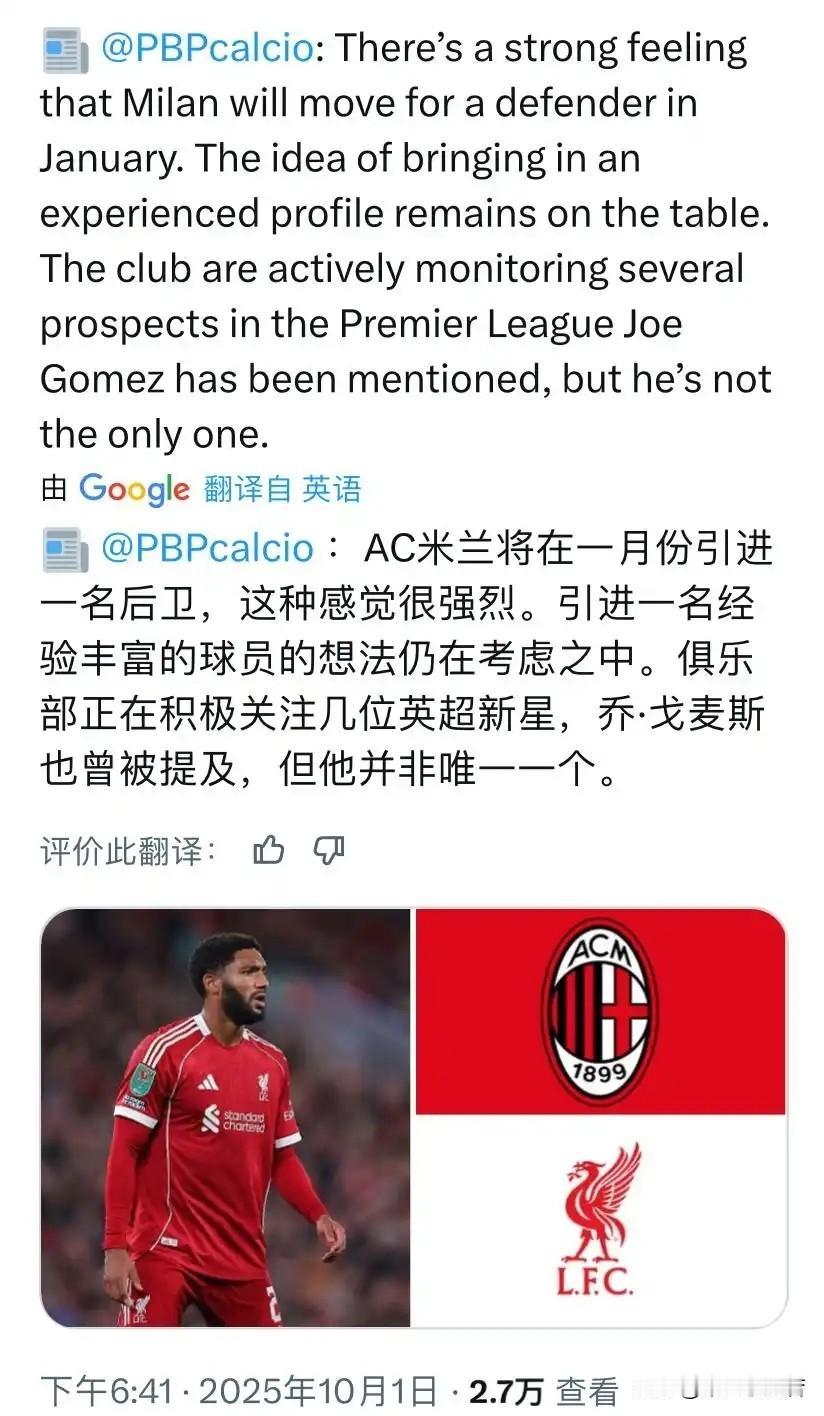
Task: Open the @PBPcalcio handle in the Chinese translation
Action: [x=207, y=549]
